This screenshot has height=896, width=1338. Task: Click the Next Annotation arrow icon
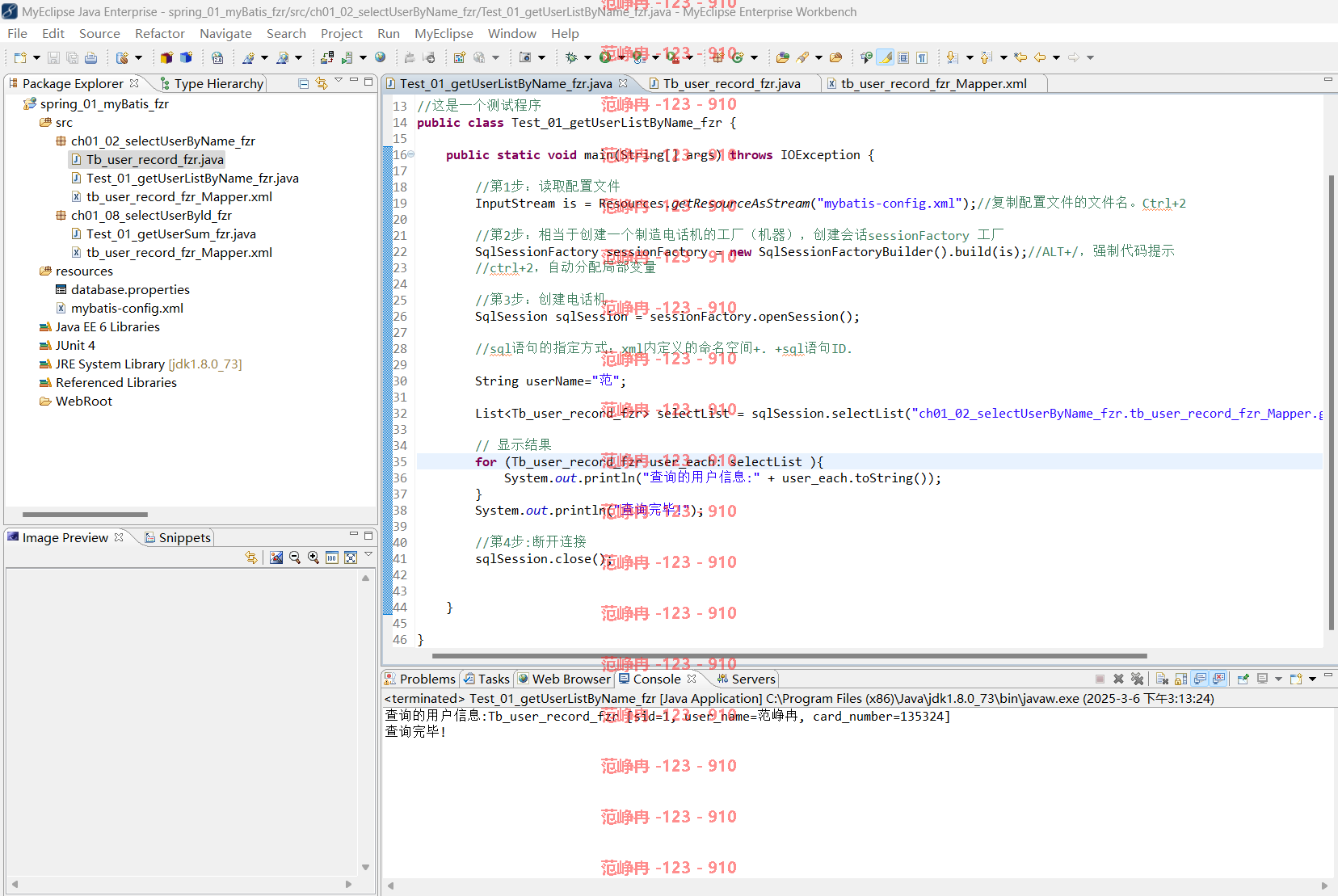click(953, 57)
